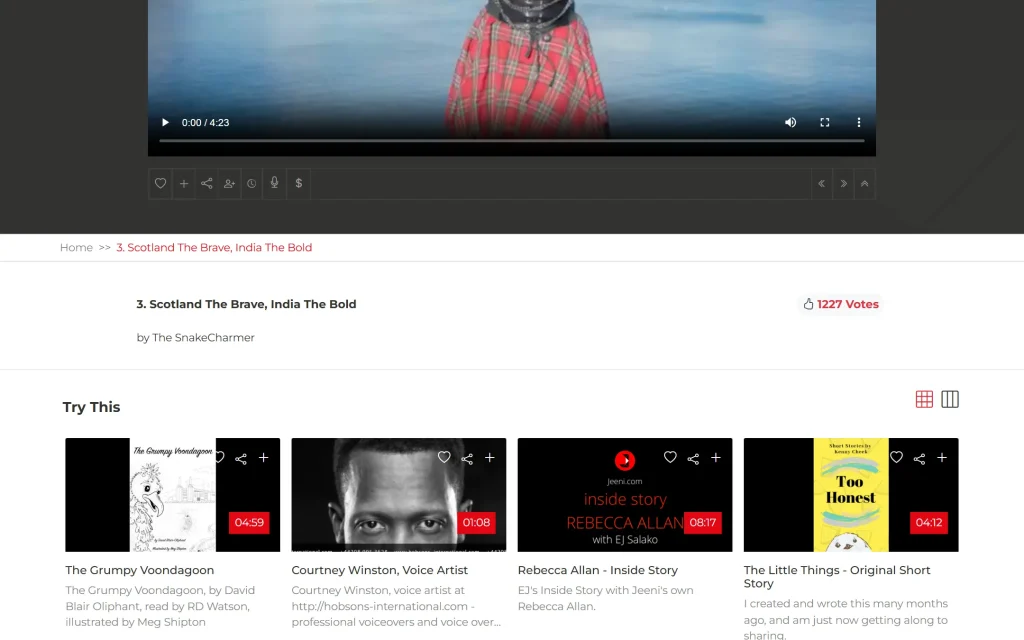1024x640 pixels.
Task: Click the microphone icon in toolbar
Action: pyautogui.click(x=274, y=184)
